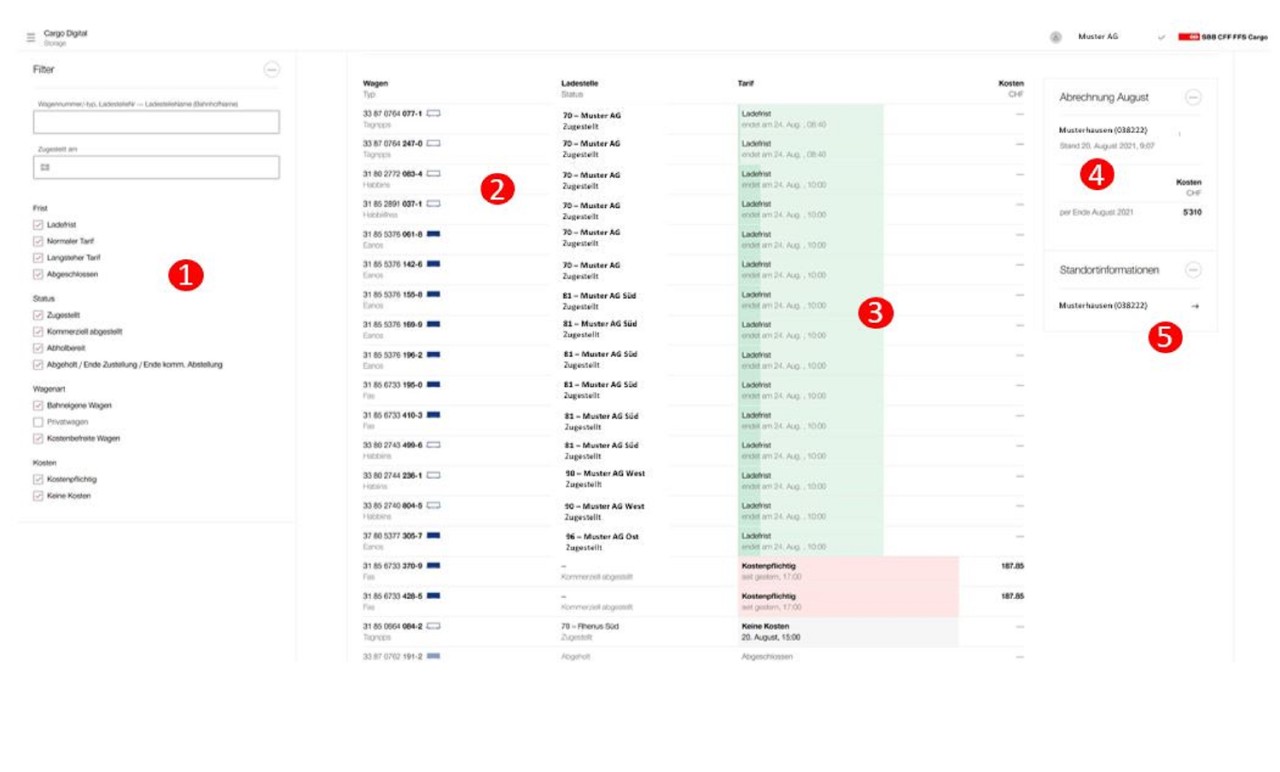Click the arrow icon next to Musterhausen under Standortinformationen
1280x772 pixels.
(1195, 306)
